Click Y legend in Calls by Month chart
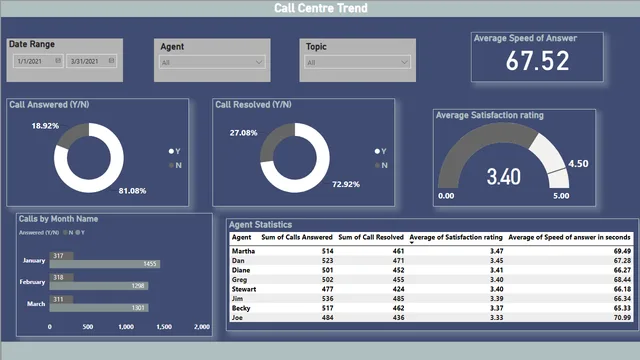 click(80, 233)
